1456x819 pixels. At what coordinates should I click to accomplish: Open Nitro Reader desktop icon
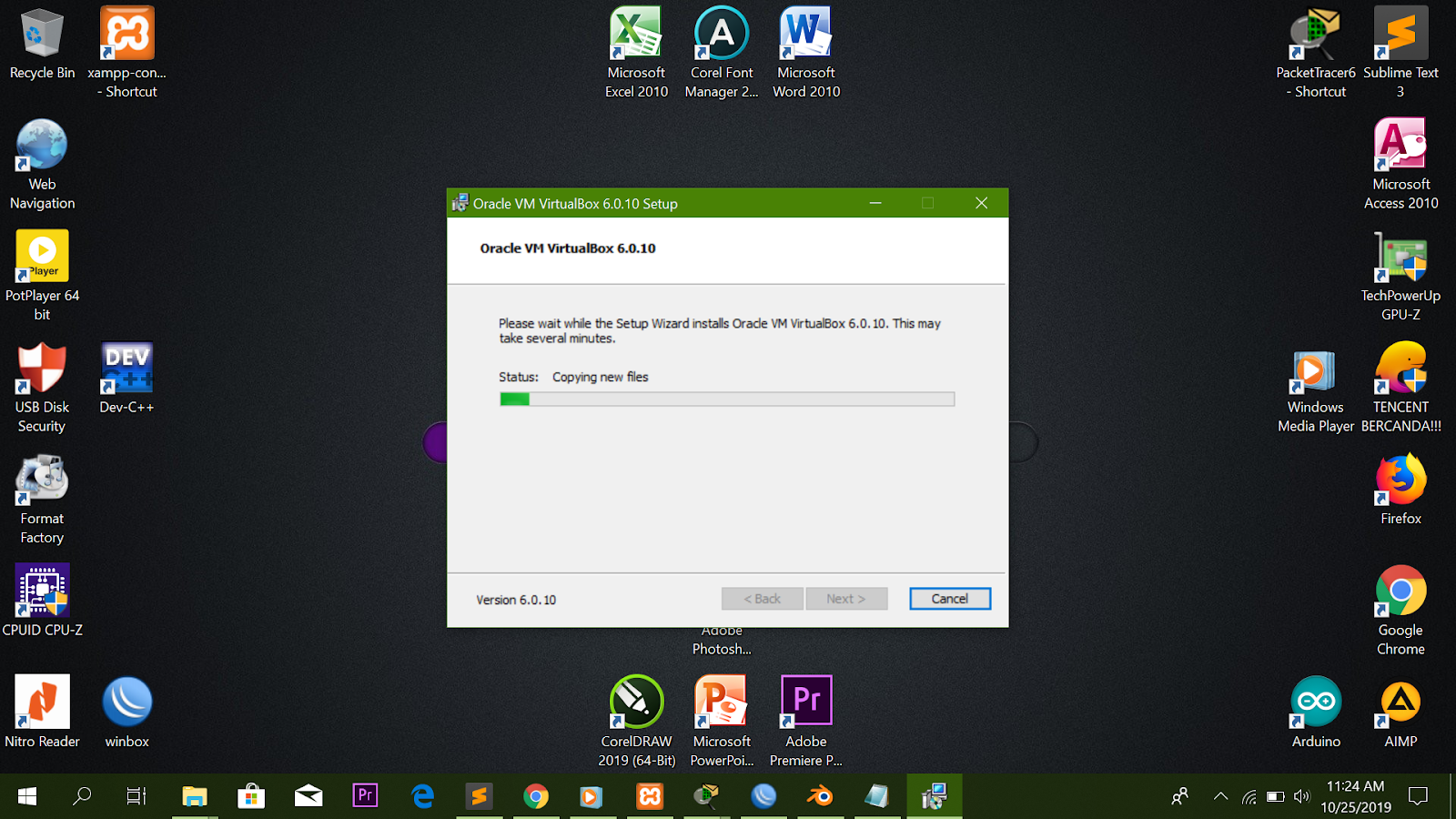[42, 713]
